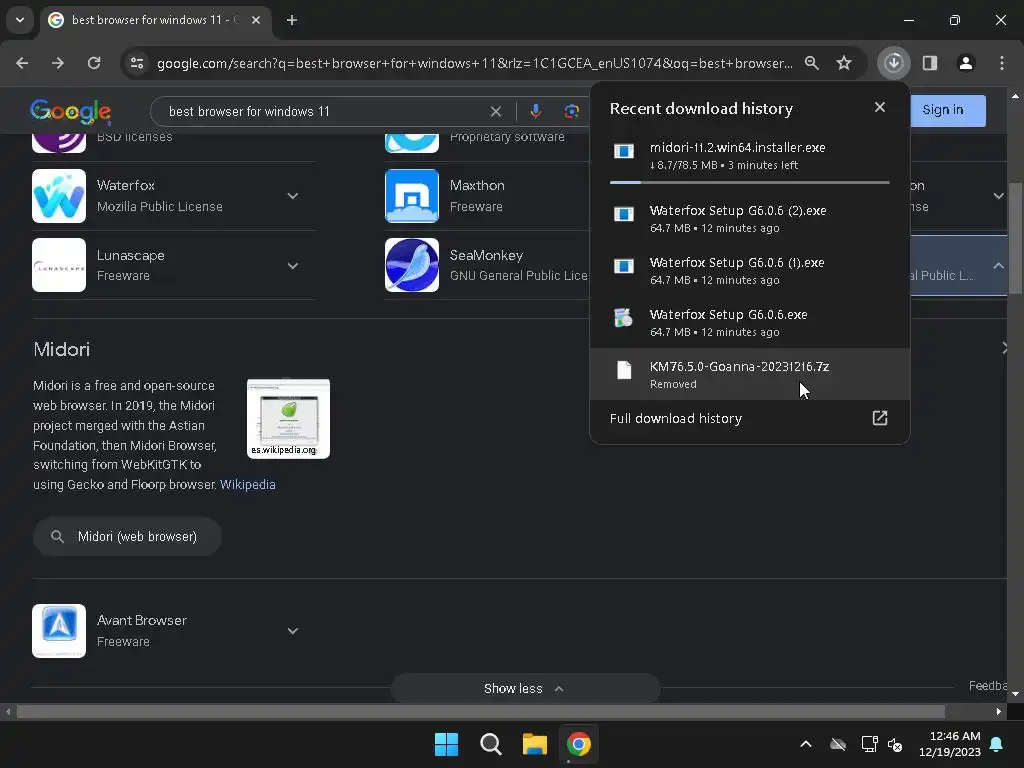Close the Recent download history popup
Image resolution: width=1024 pixels, height=768 pixels.
[880, 107]
